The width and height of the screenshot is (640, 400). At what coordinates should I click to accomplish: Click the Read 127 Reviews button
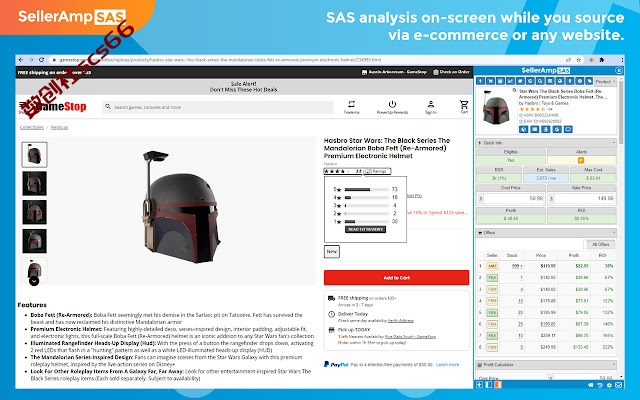click(365, 229)
